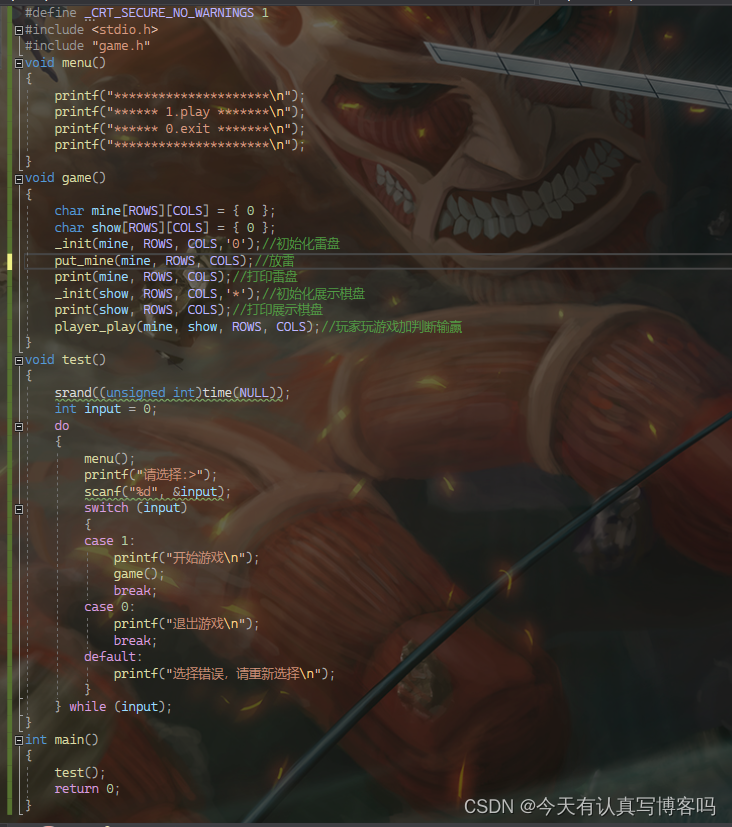The image size is (732, 827).
Task: Click the char show[ROWS][COLS] declaration
Action: (x=165, y=228)
